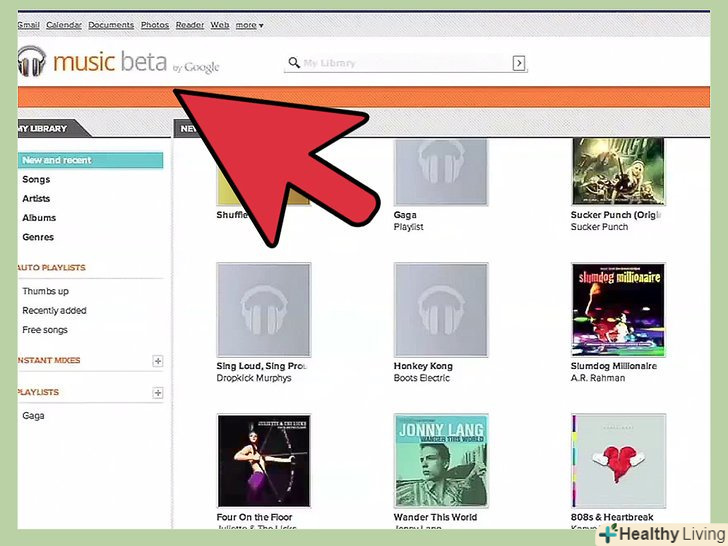
Task: Open the Recently added auto playlist
Action: point(54,311)
